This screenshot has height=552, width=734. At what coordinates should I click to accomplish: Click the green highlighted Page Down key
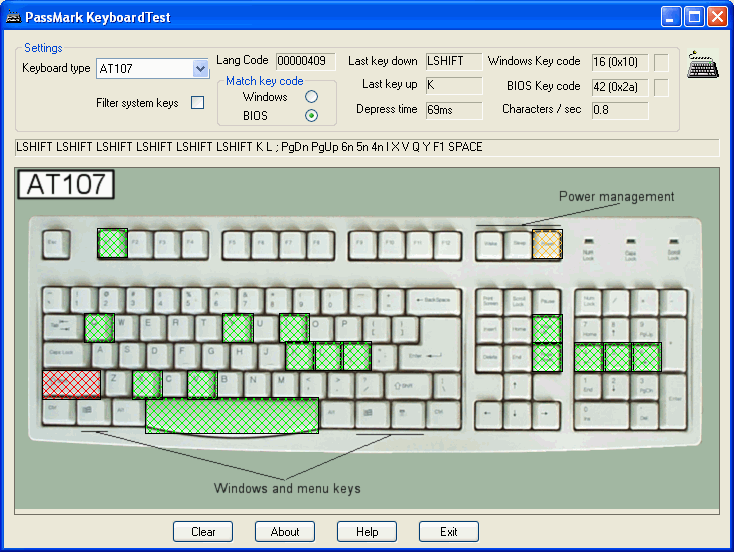tap(547, 357)
